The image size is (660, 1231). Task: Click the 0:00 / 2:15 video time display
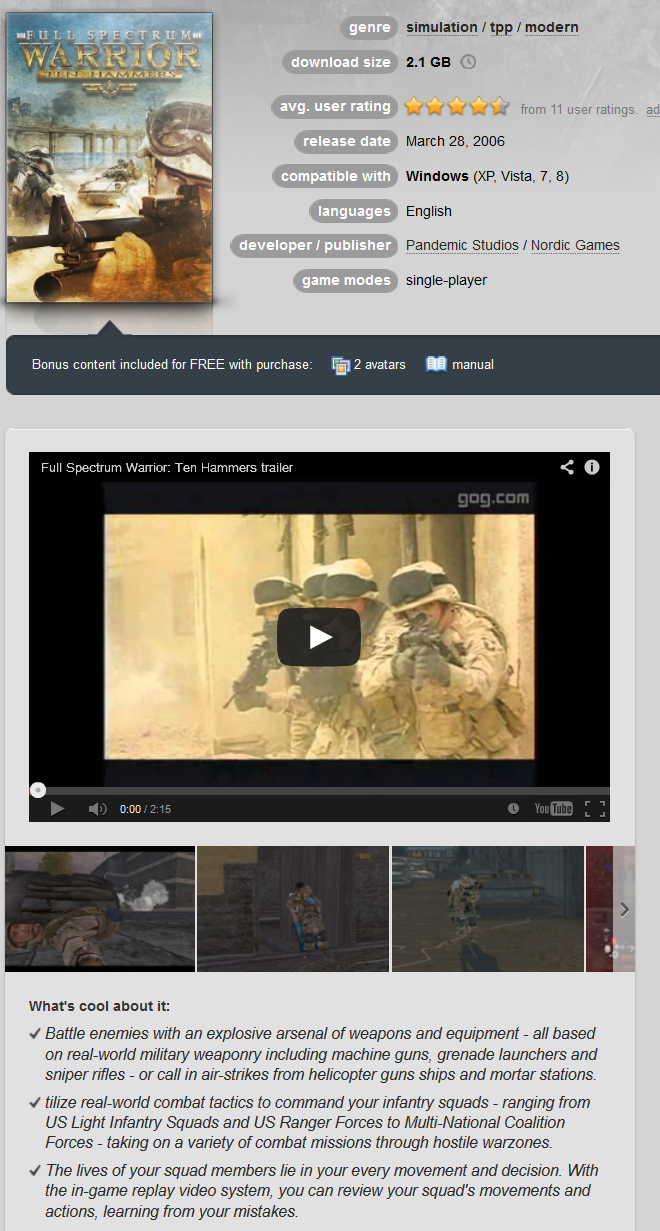tap(145, 809)
